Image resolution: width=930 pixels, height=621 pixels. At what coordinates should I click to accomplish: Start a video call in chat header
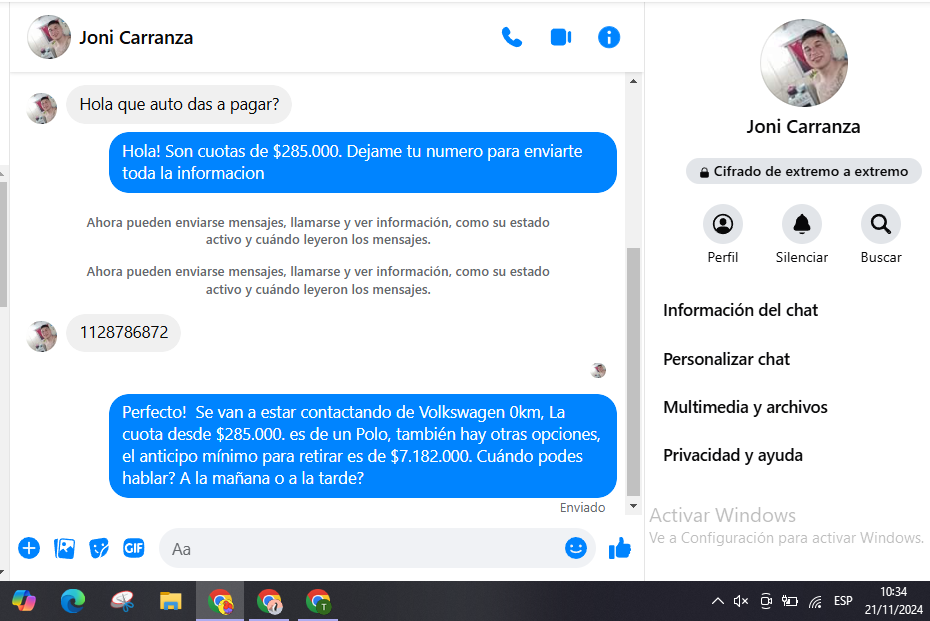pos(560,38)
